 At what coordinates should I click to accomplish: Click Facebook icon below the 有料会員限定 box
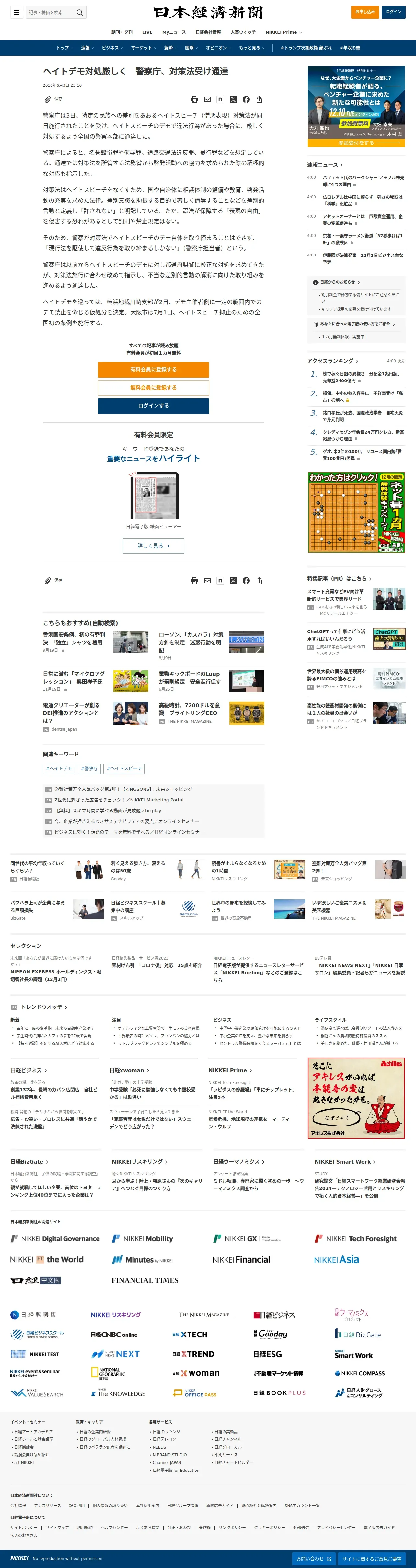(246, 581)
